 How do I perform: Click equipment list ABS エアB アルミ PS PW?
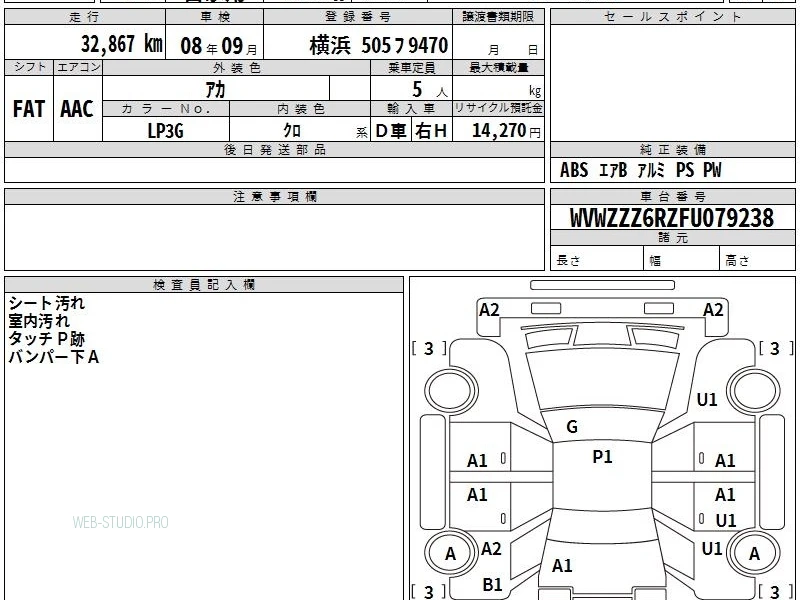click(x=640, y=170)
